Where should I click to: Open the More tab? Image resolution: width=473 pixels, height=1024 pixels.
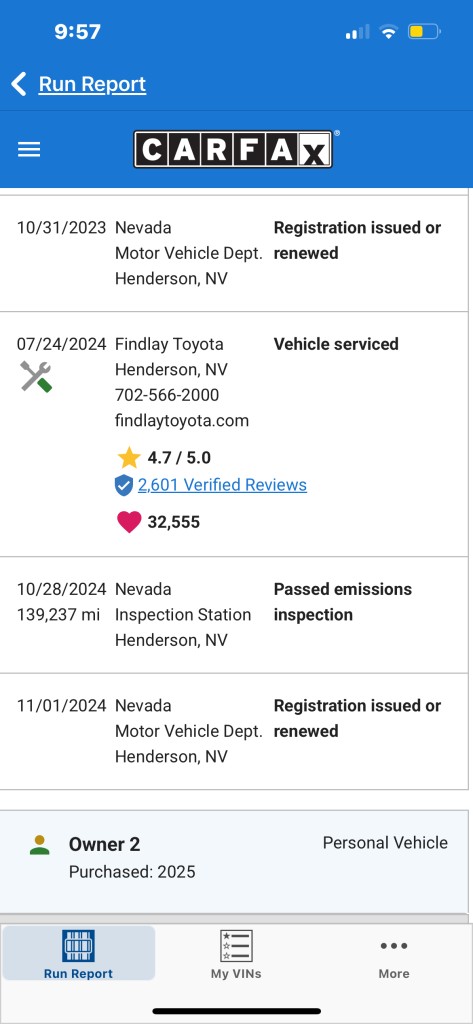coord(393,957)
